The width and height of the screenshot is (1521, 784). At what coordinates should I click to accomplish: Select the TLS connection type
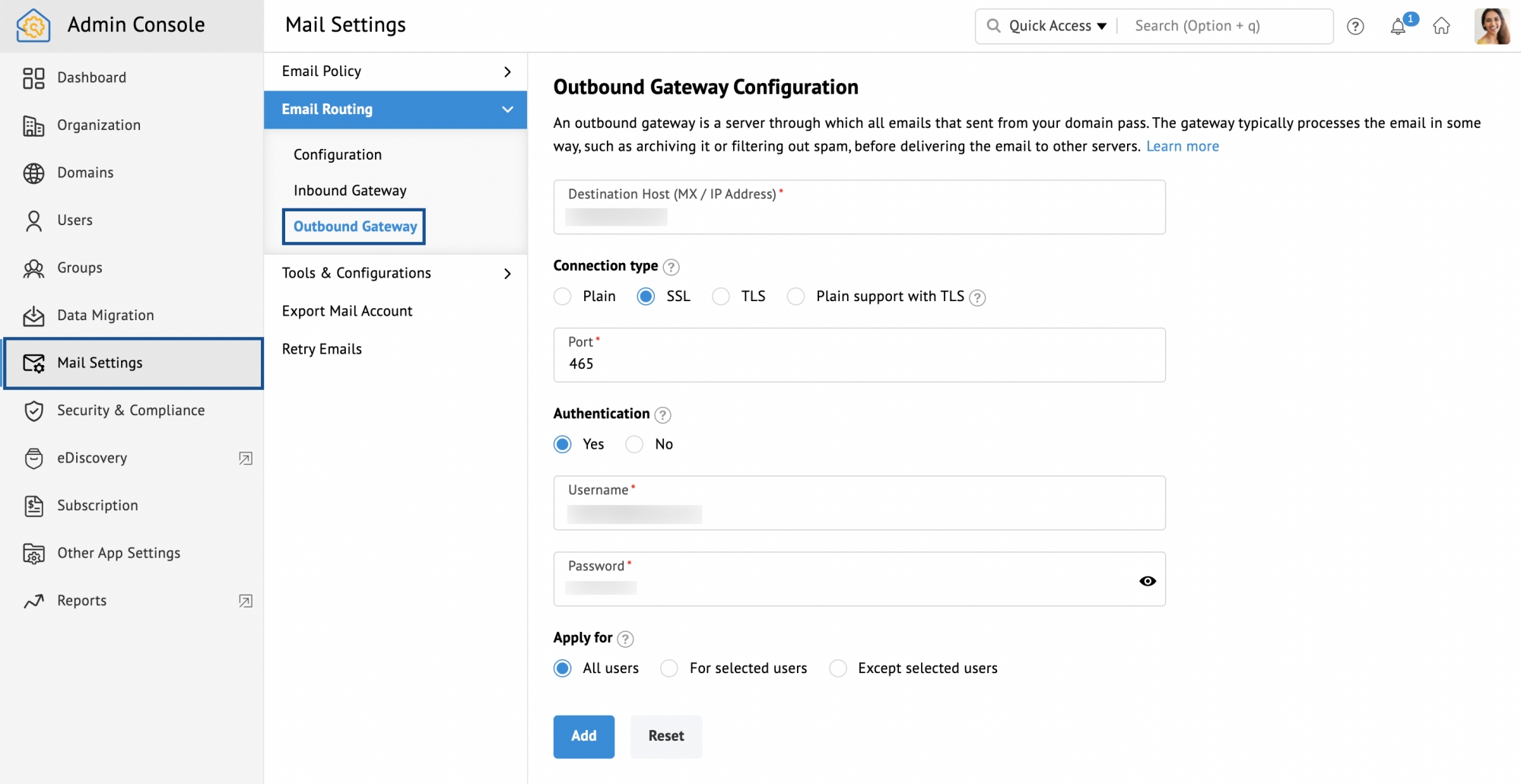pos(721,297)
